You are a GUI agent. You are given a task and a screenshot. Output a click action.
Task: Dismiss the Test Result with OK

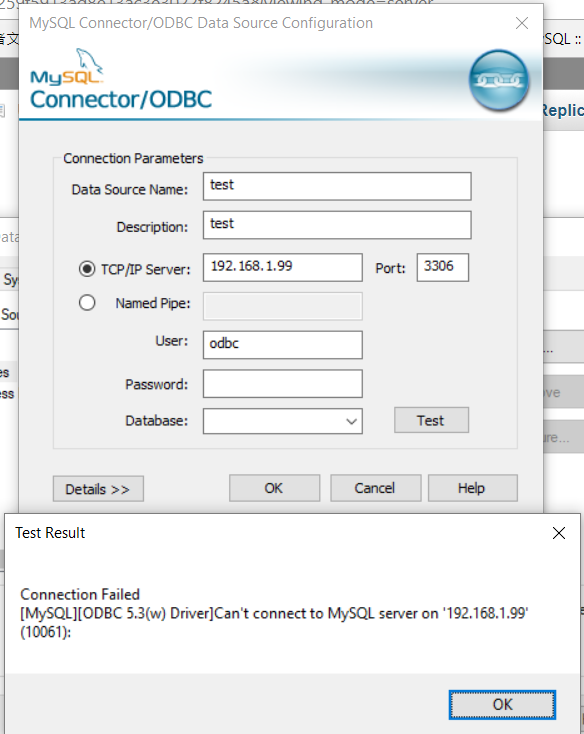(x=502, y=705)
